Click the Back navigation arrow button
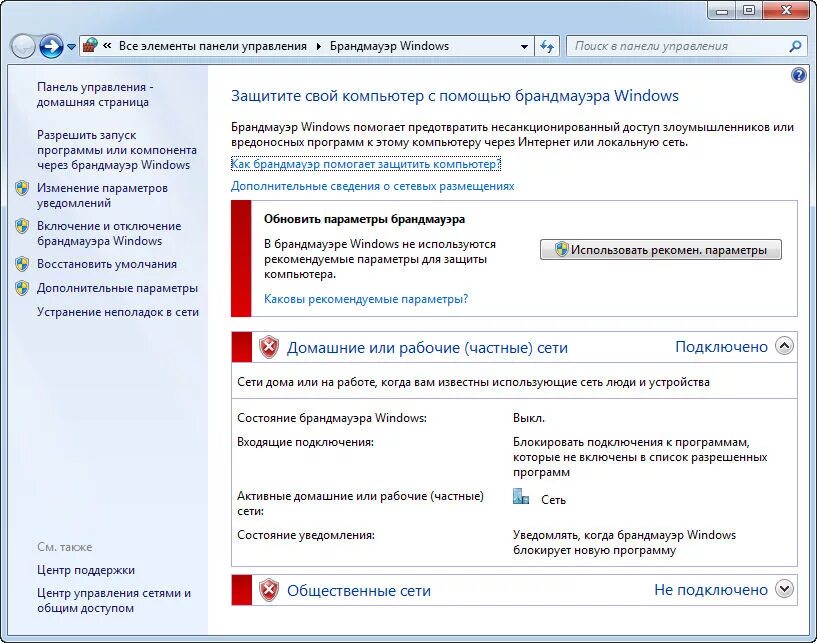The height and width of the screenshot is (643, 817). 22,46
